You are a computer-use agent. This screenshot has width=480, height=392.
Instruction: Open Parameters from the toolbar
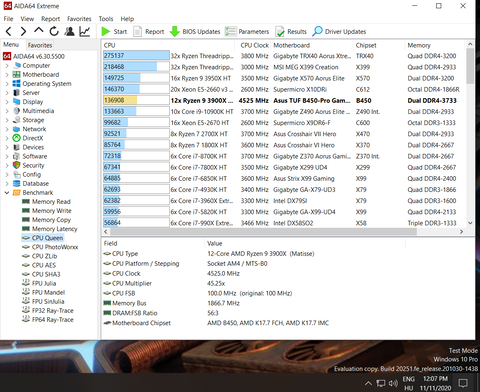(x=247, y=31)
